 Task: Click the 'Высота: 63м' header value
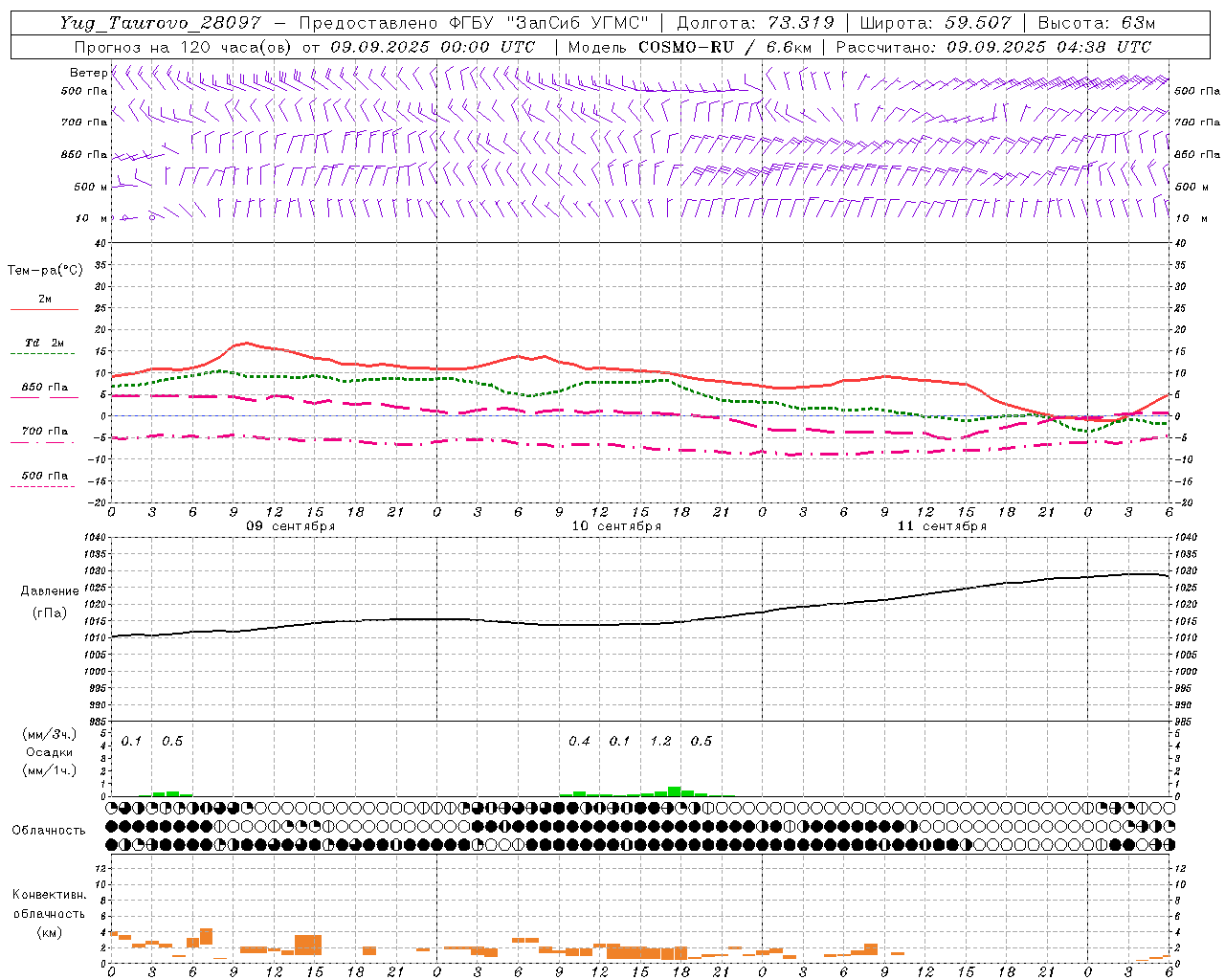pyautogui.click(x=1099, y=23)
